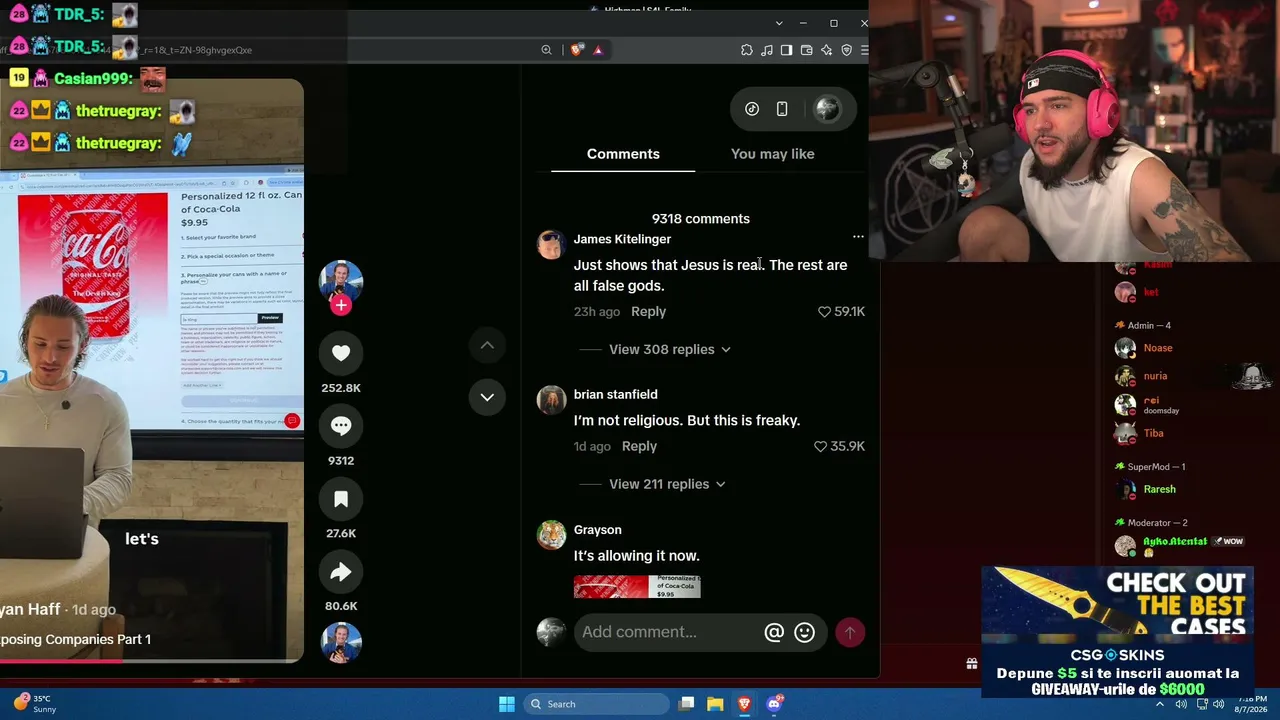Viewport: 1280px width, 720px height.
Task: Open the profile avatar in TikTok header
Action: (x=828, y=109)
